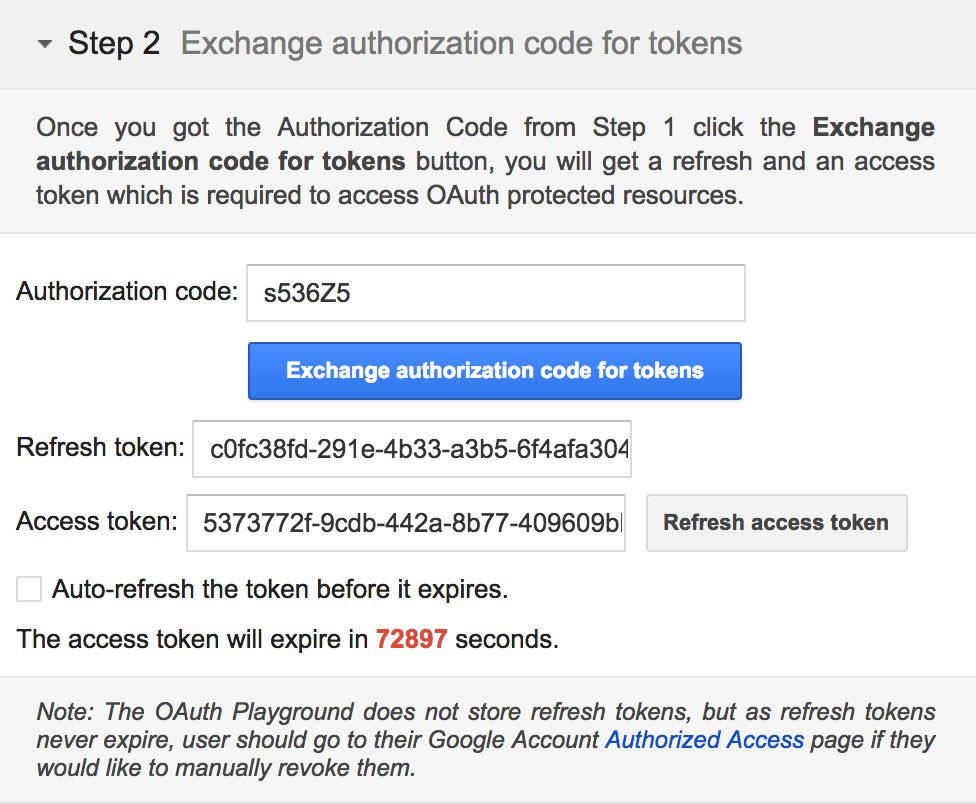The height and width of the screenshot is (804, 976).
Task: Click the 'OAuth protected resources' description line
Action: (x=390, y=195)
